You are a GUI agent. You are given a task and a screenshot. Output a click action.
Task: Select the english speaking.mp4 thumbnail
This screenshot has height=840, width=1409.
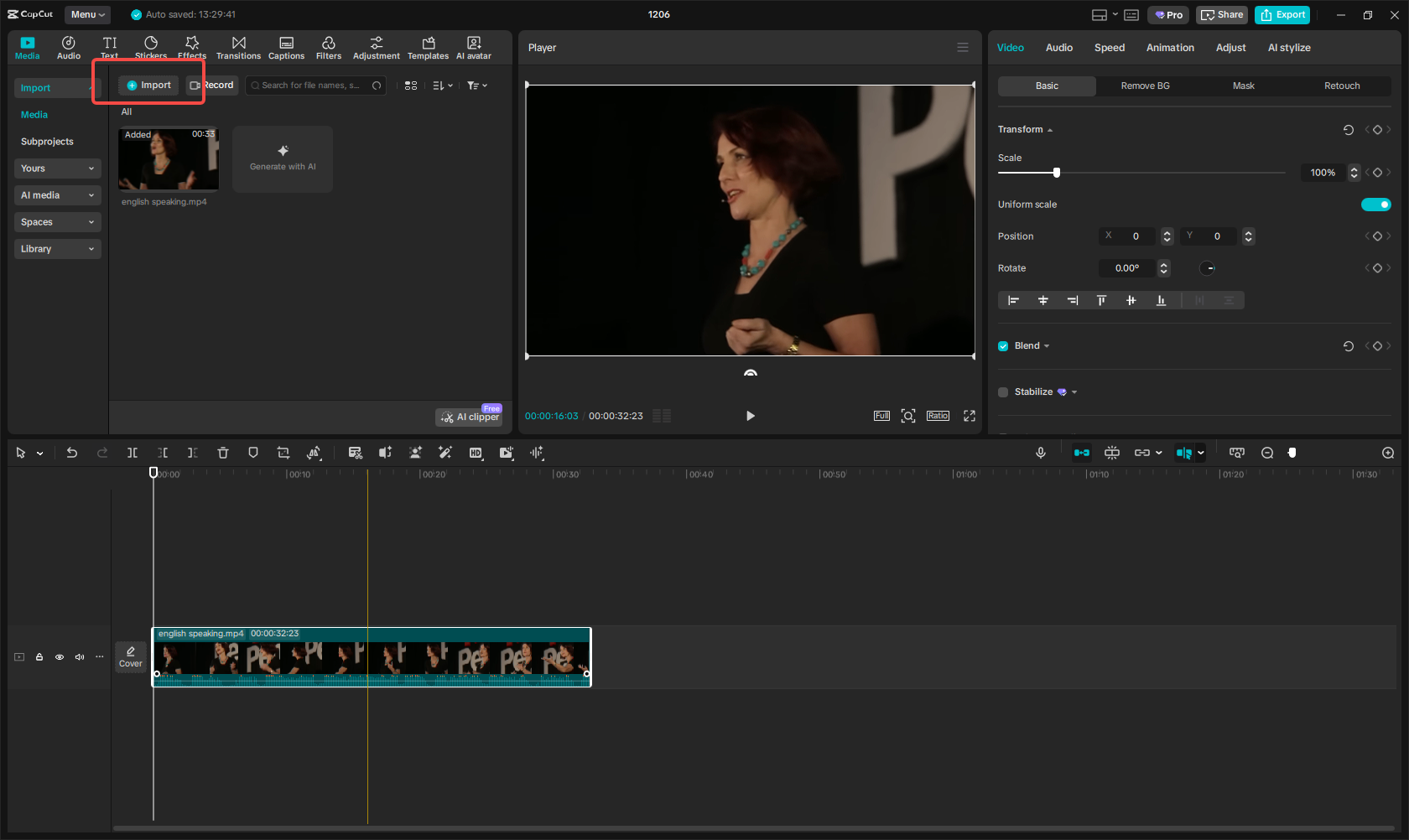168,158
